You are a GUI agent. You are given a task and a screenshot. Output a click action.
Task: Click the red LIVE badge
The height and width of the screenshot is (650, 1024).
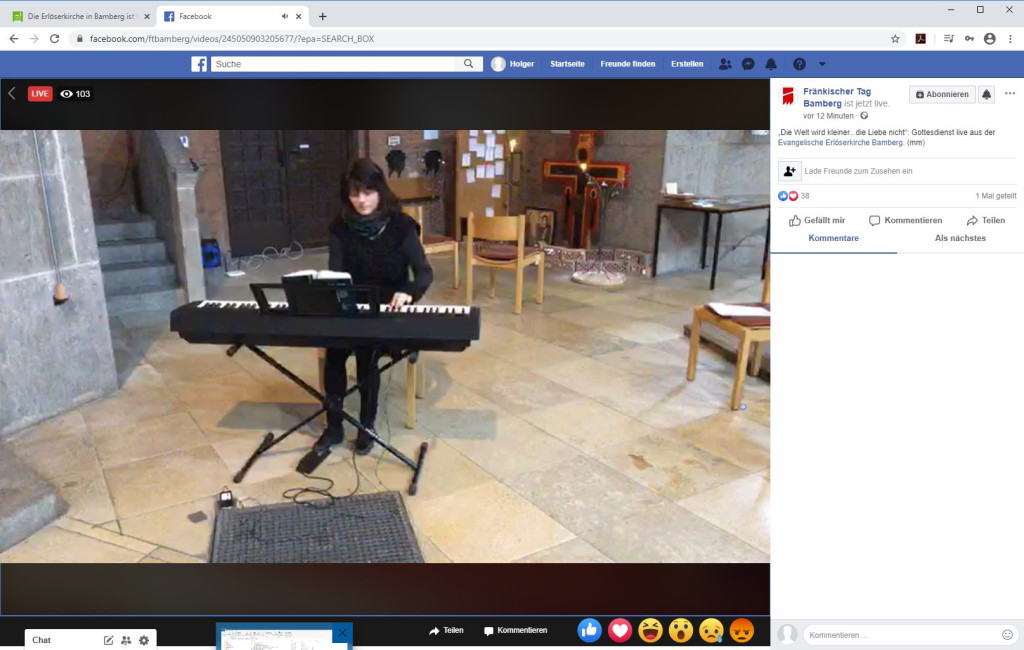[x=40, y=93]
